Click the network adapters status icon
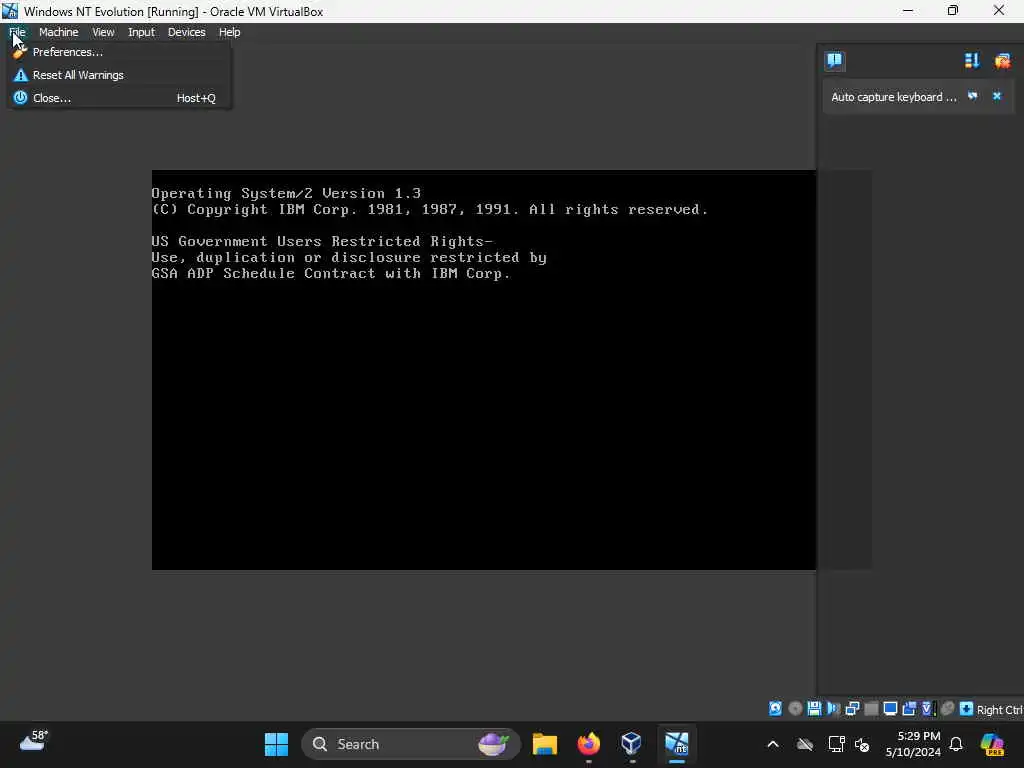The width and height of the screenshot is (1024, 768). (x=852, y=709)
